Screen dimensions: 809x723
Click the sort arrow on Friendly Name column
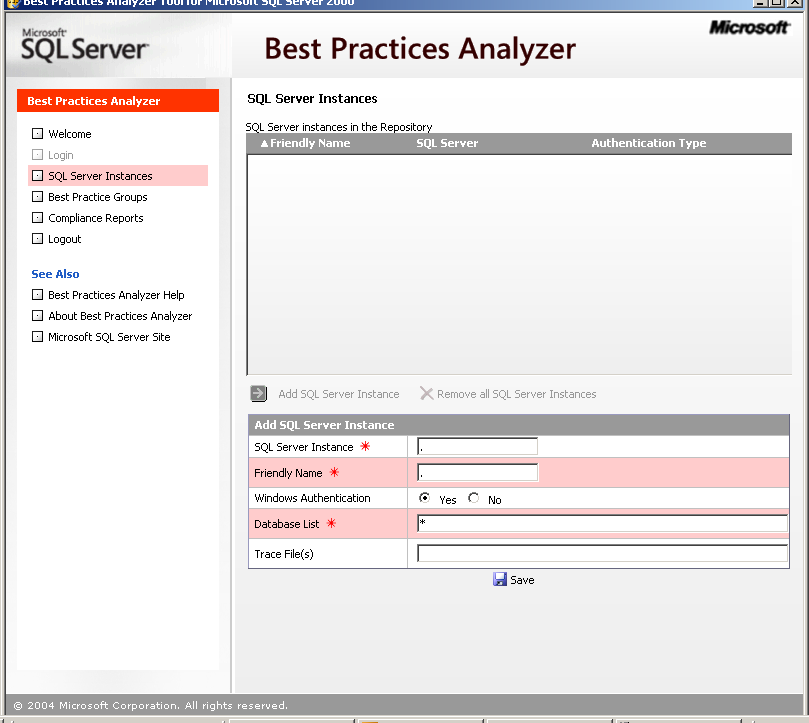[x=264, y=143]
